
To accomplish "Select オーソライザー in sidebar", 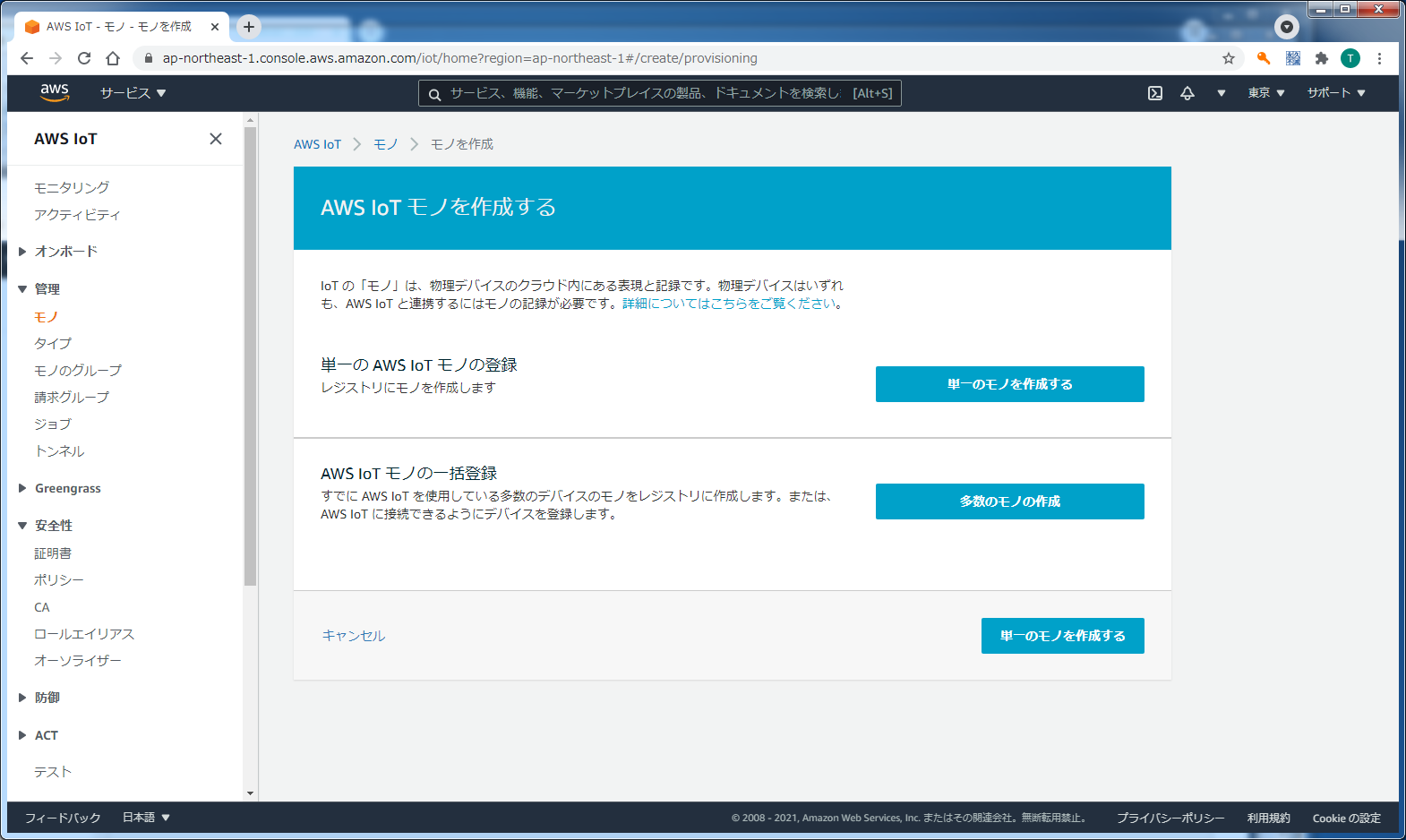I will [78, 661].
